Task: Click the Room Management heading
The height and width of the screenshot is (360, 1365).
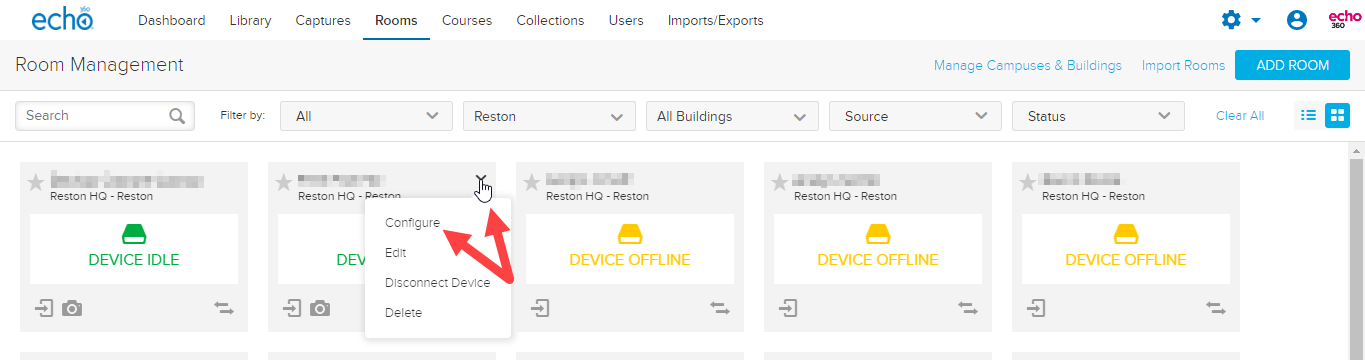Action: [x=100, y=65]
